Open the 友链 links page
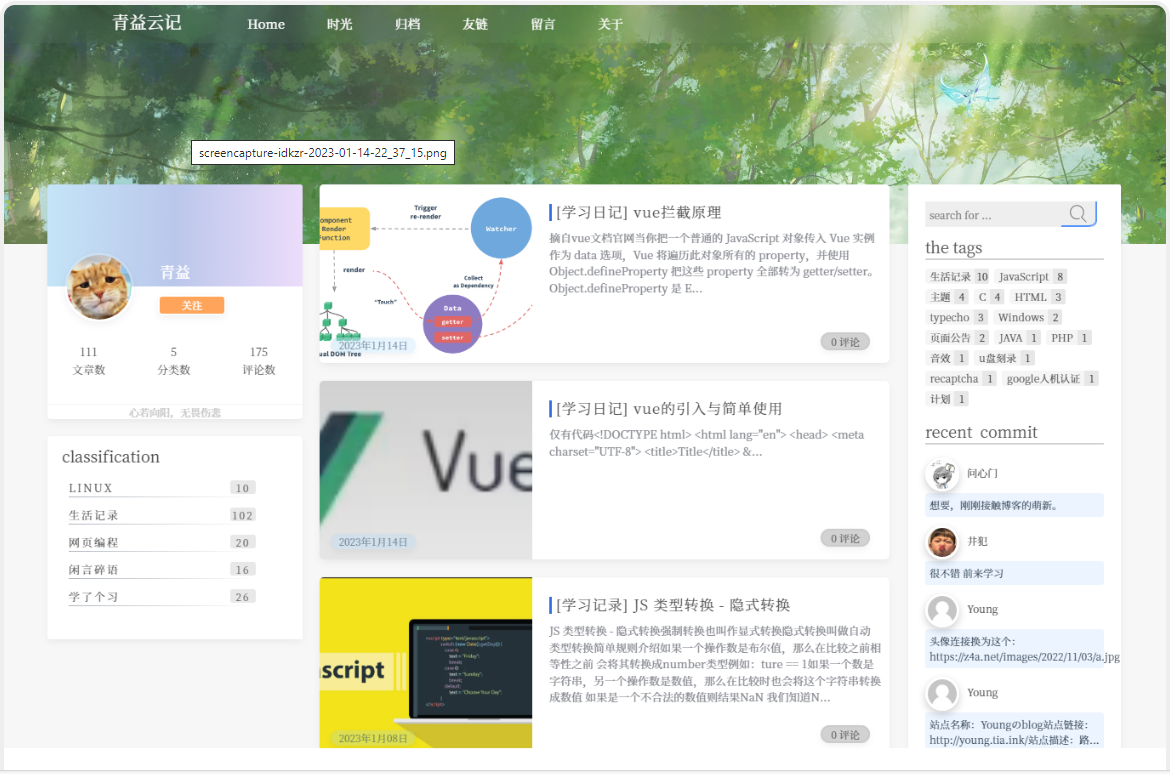 (x=475, y=24)
